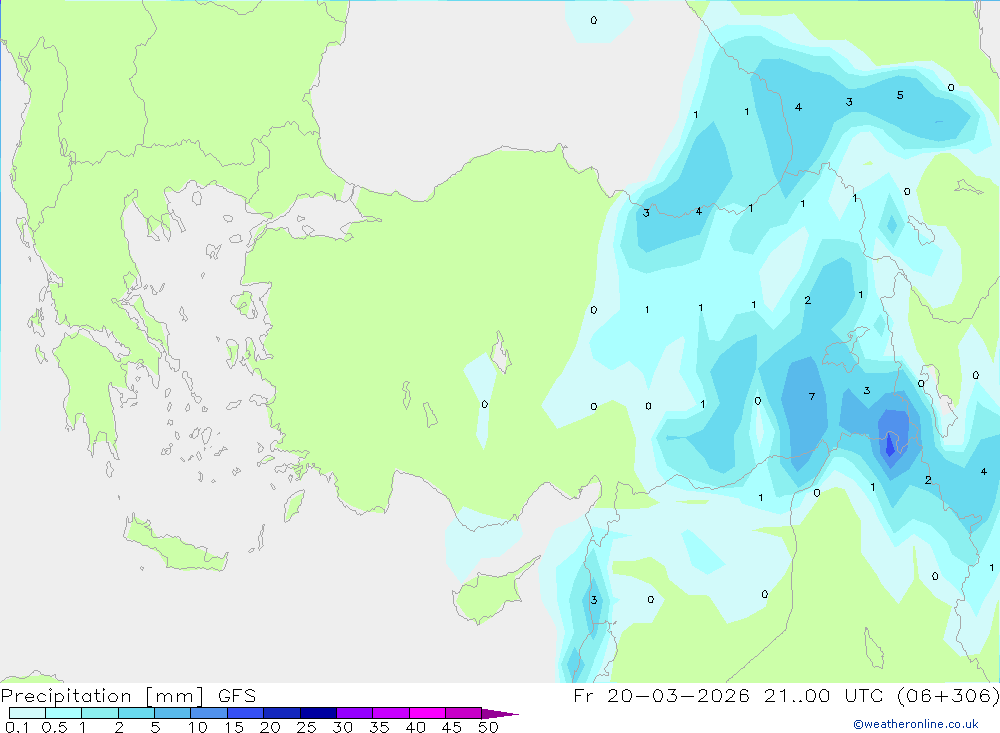Select the 0.5–1 mm legend swatch
This screenshot has height=733, width=1000.
click(x=63, y=713)
